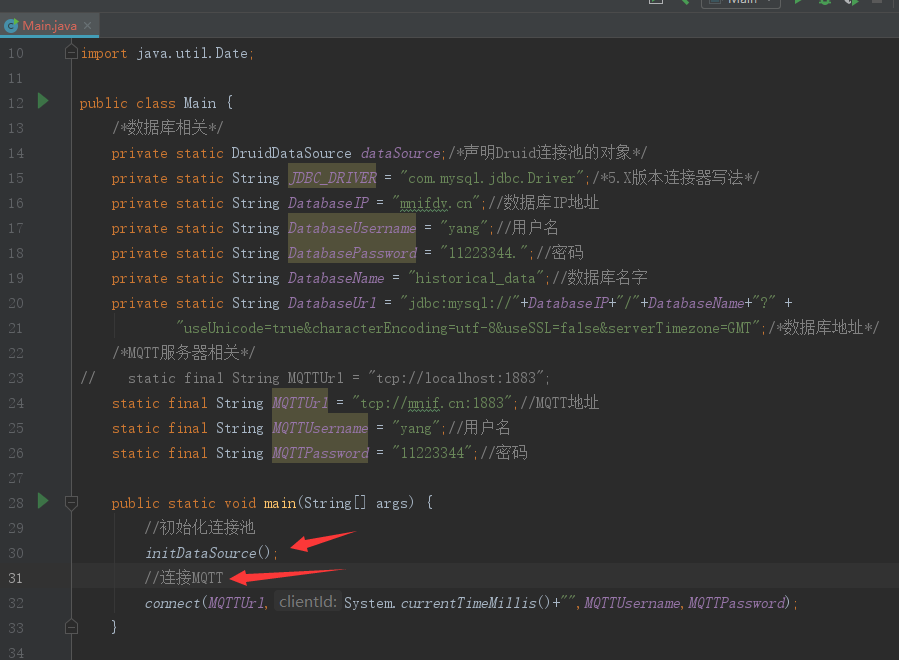This screenshot has width=899, height=660.
Task: Click 'public class Main' declaration
Action: click(x=148, y=103)
